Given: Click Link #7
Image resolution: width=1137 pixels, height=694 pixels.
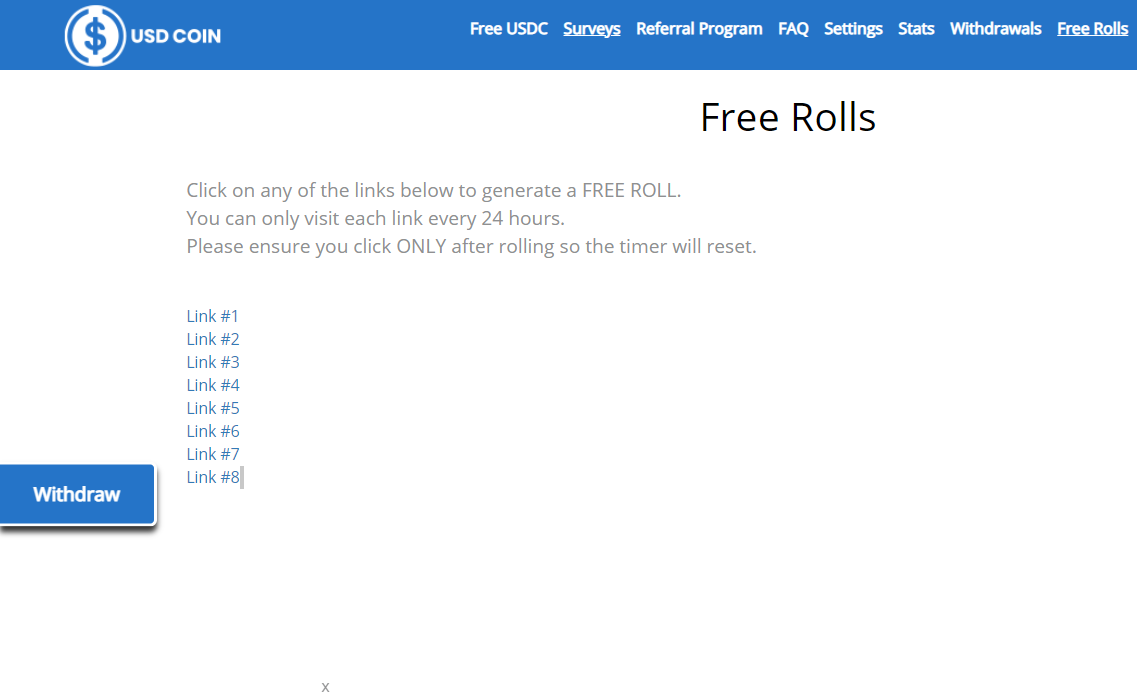Looking at the screenshot, I should click(x=212, y=454).
